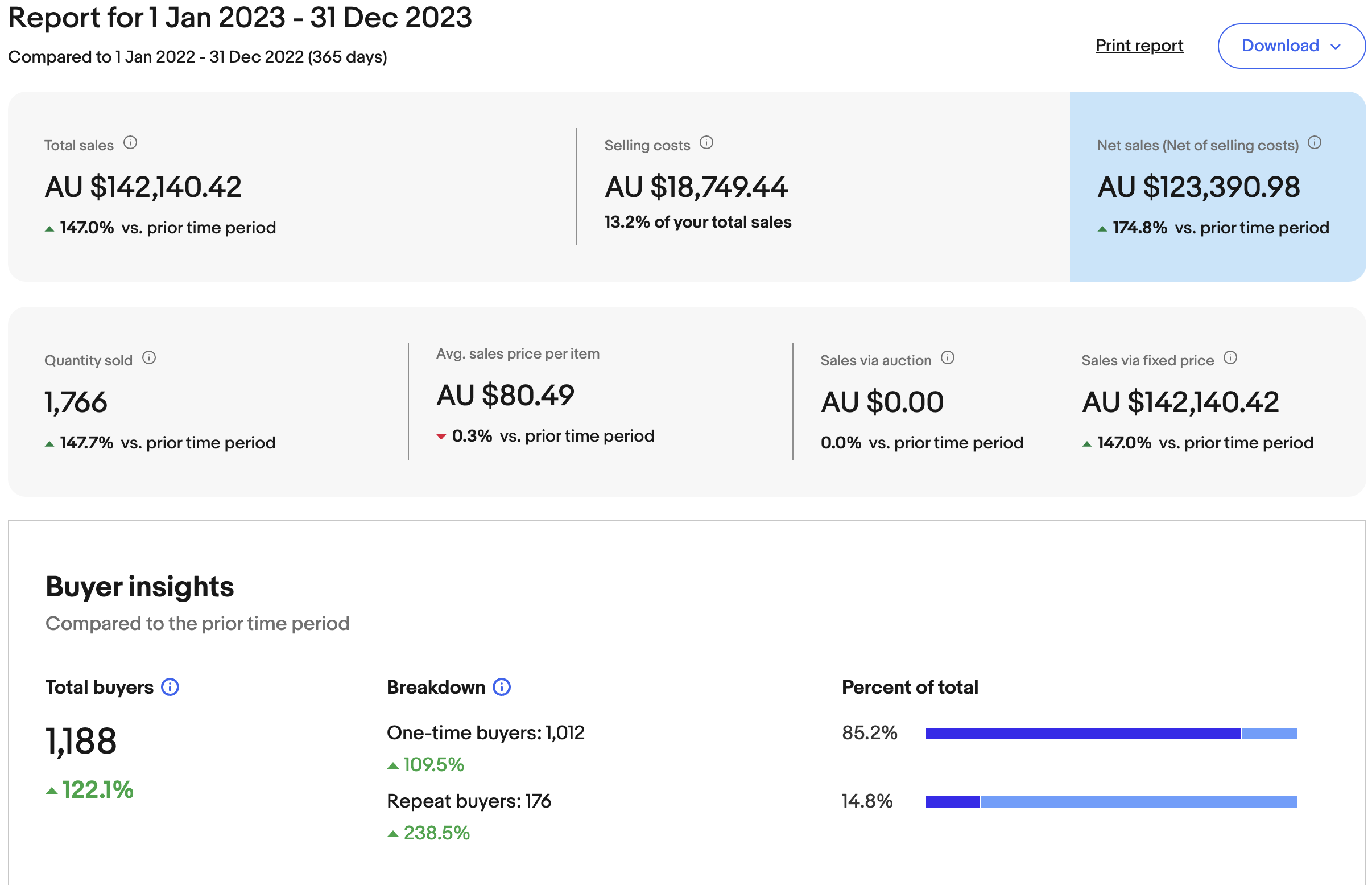Click blue info icon beside Total buyers

click(170, 687)
